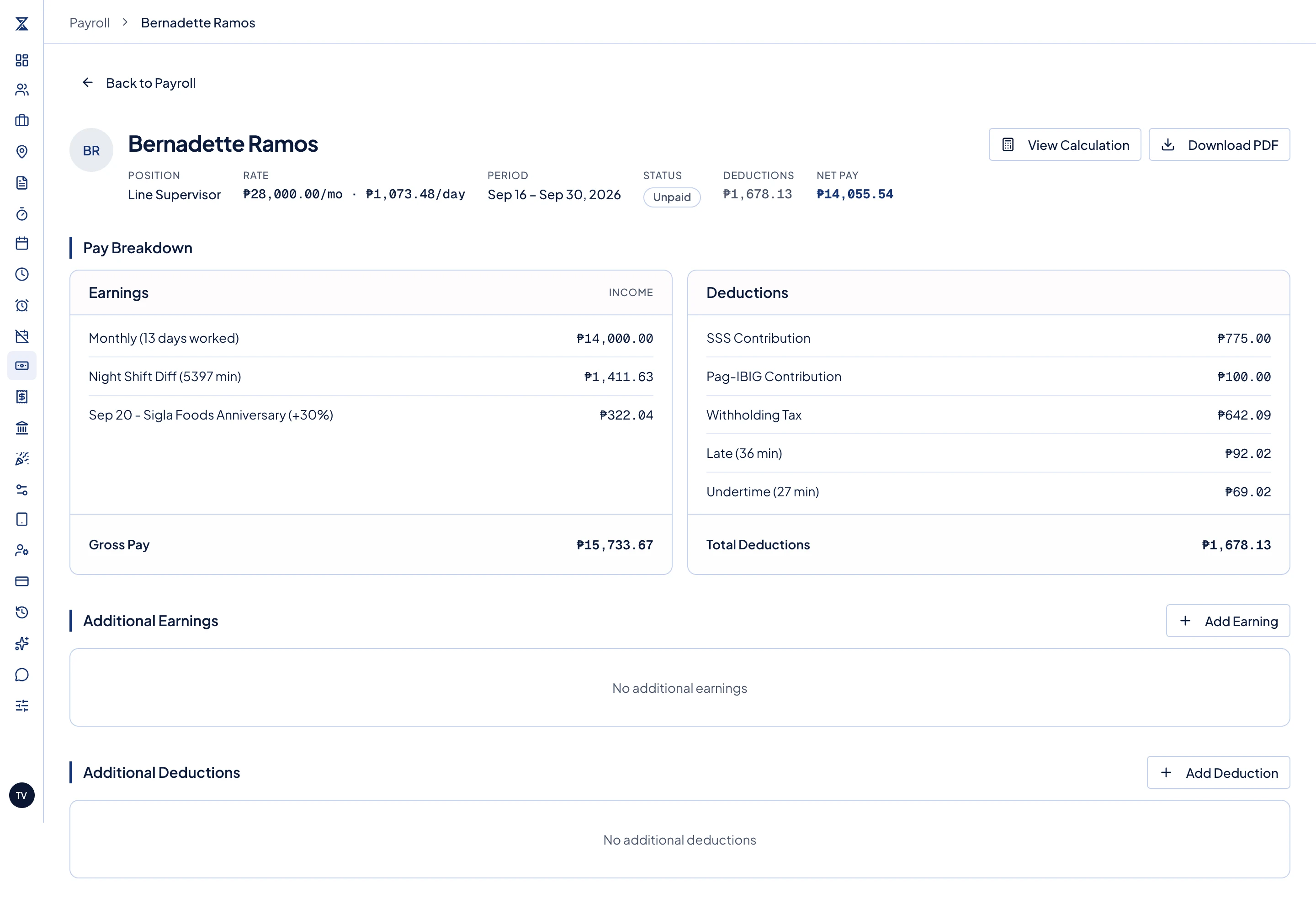Open the document file icon in sidebar

click(x=21, y=183)
